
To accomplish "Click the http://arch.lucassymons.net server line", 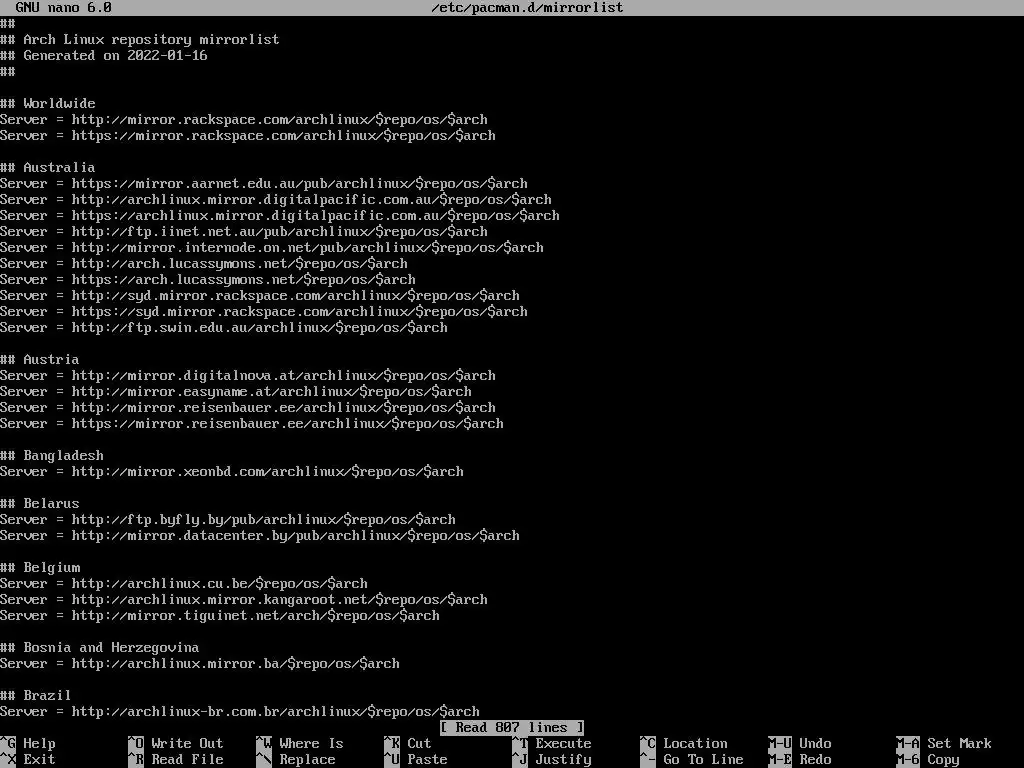I will [x=204, y=263].
